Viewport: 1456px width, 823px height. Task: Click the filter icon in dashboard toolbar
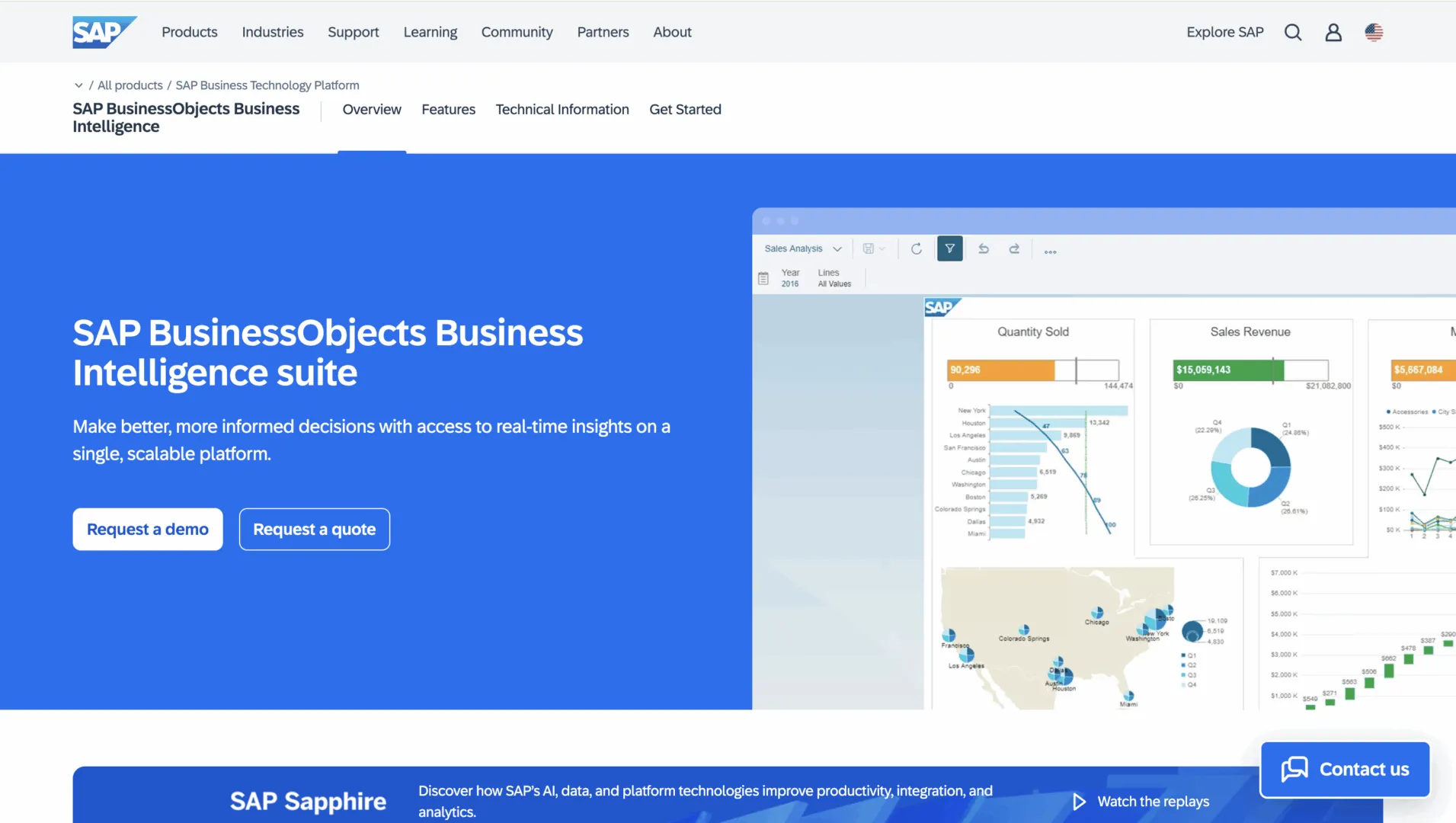pos(949,248)
